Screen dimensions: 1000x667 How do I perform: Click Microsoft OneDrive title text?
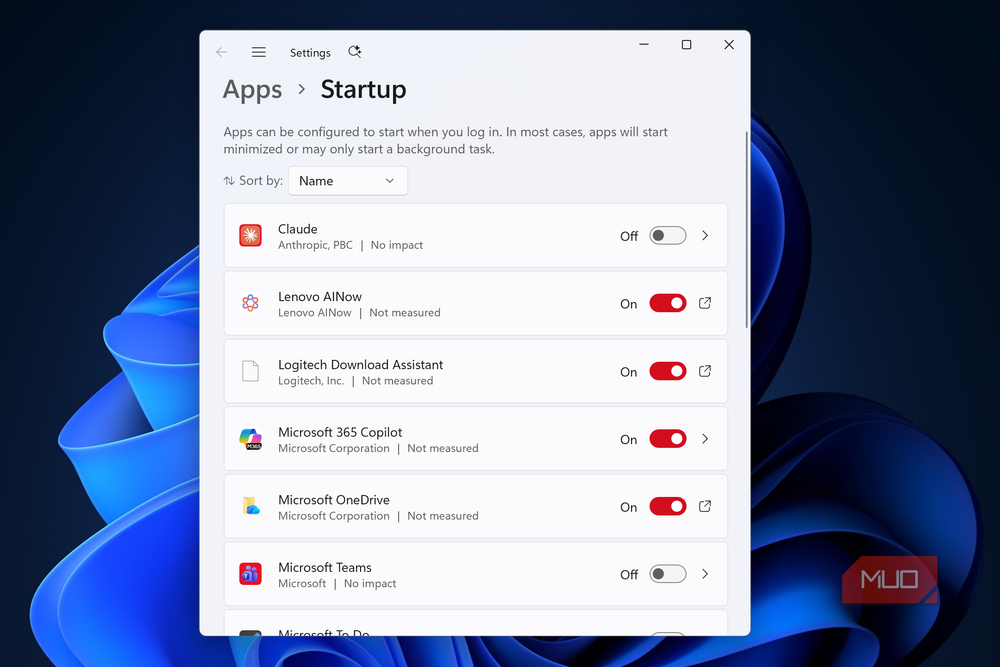(x=334, y=500)
